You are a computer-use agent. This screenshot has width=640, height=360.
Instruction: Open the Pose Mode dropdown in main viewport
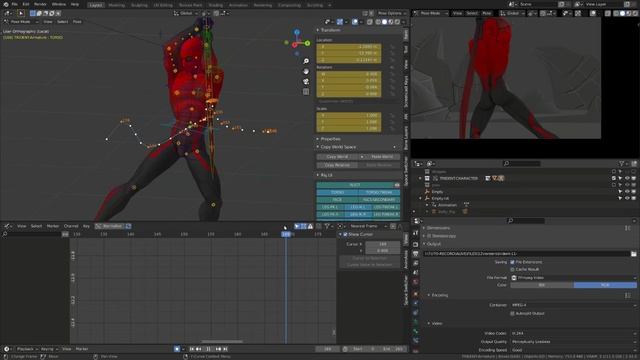tap(20, 22)
